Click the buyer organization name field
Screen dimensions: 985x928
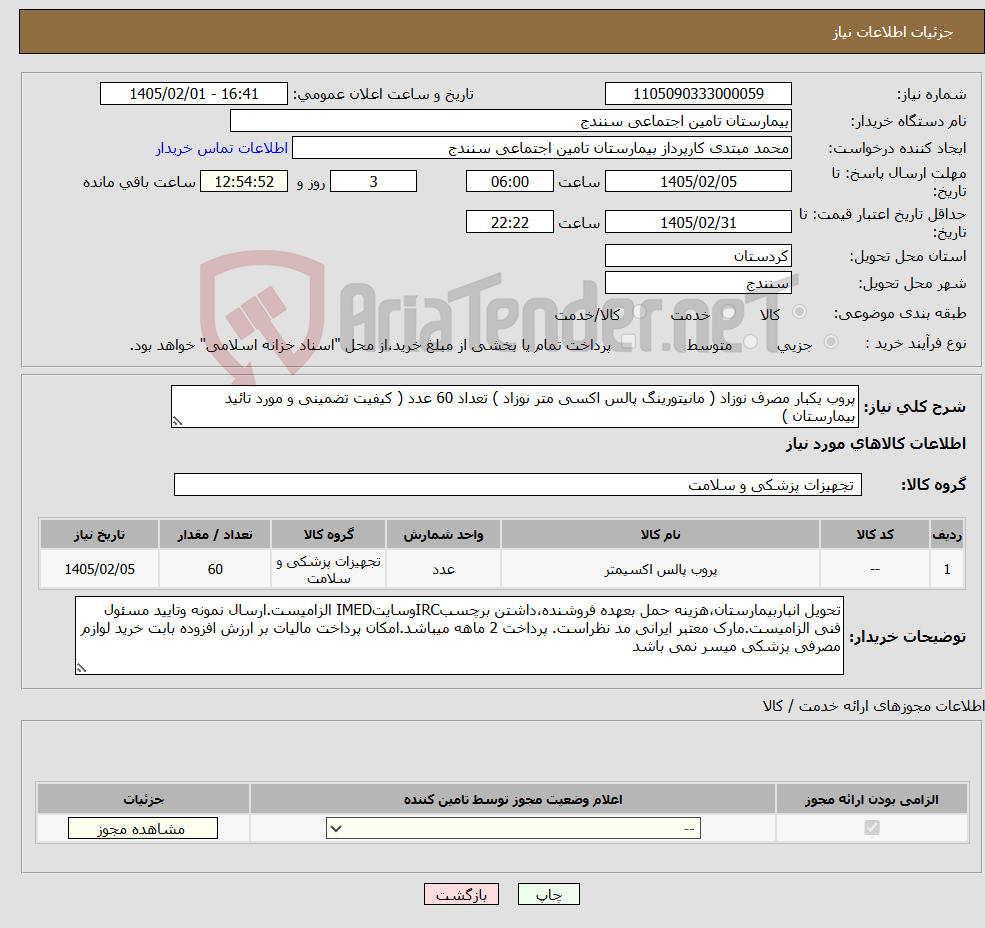pos(511,121)
